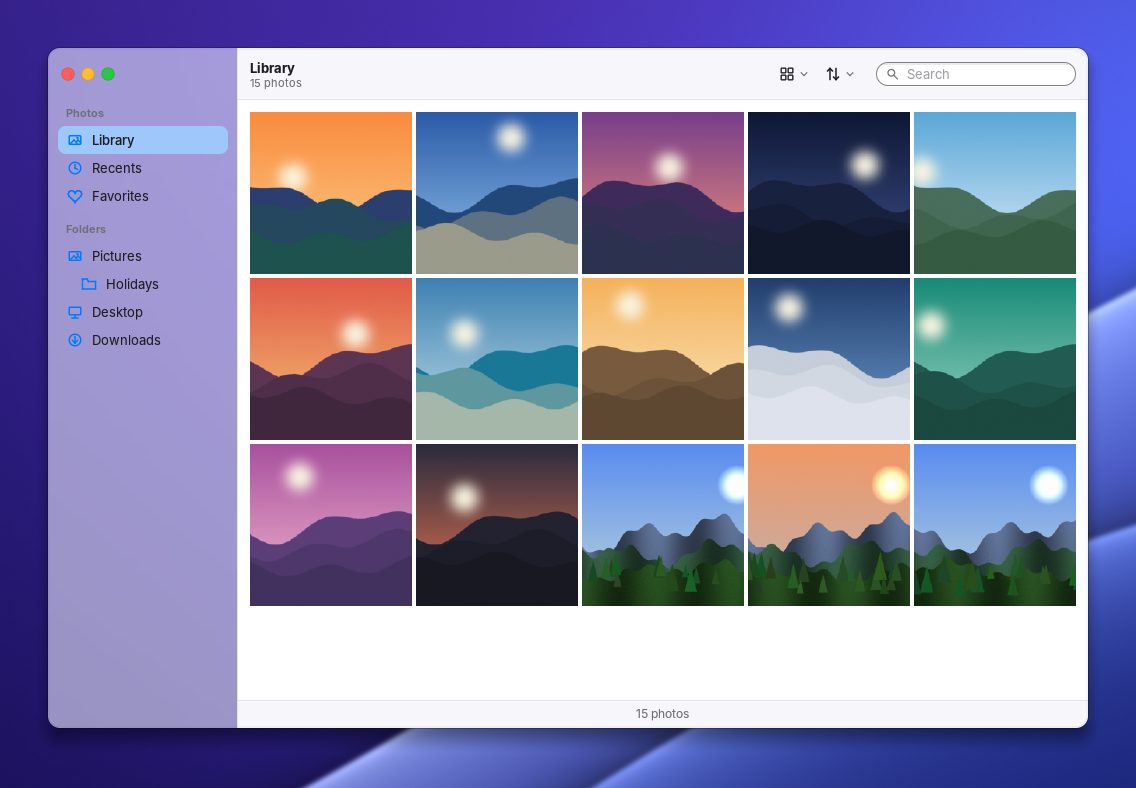Select the snowy white hills photo

pos(829,359)
